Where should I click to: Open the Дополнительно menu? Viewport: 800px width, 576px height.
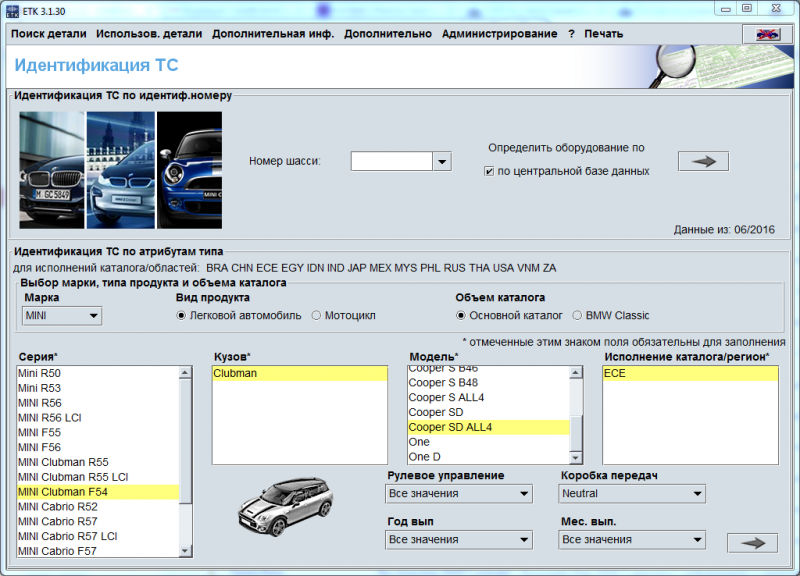[x=388, y=34]
